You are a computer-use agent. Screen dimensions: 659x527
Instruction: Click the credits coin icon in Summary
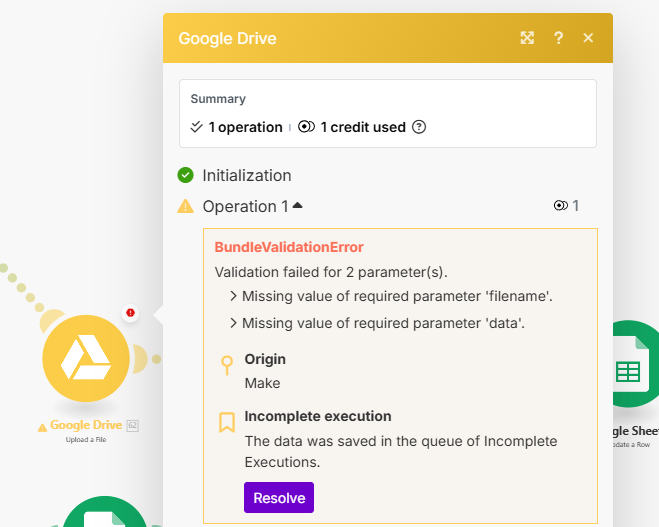[x=306, y=126]
